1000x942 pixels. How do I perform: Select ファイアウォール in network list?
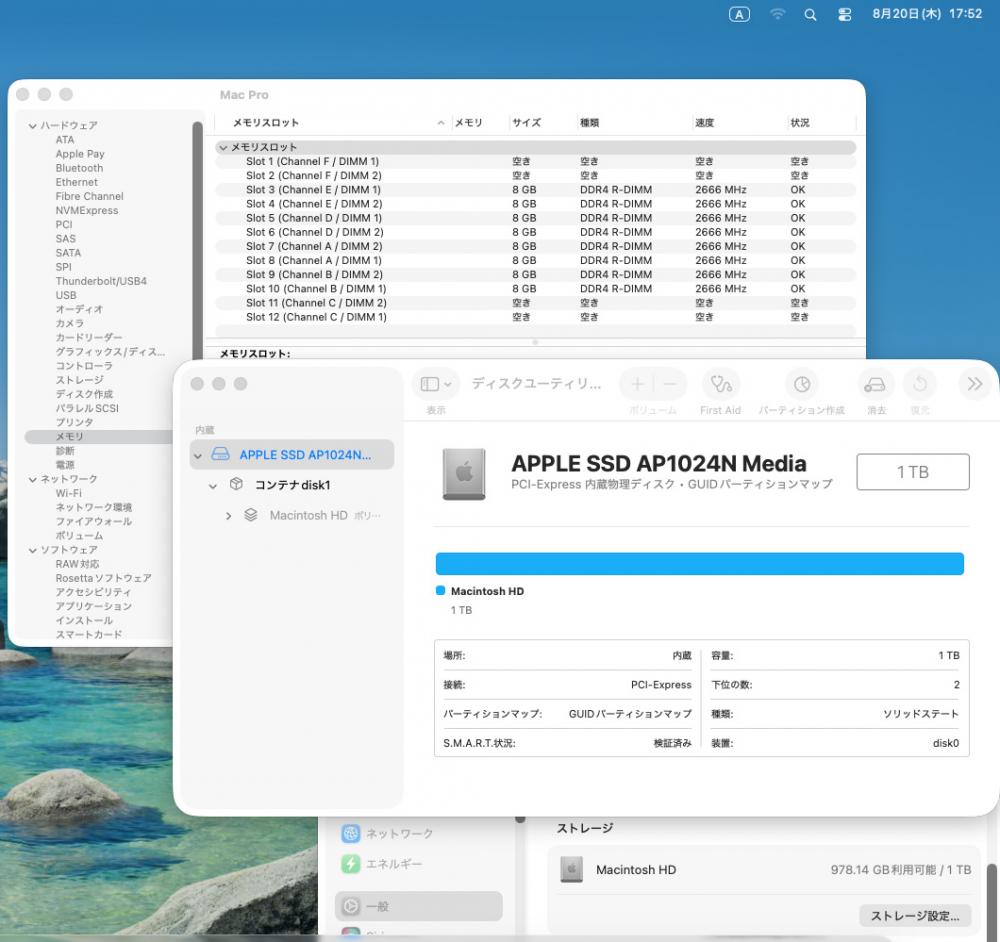click(94, 521)
